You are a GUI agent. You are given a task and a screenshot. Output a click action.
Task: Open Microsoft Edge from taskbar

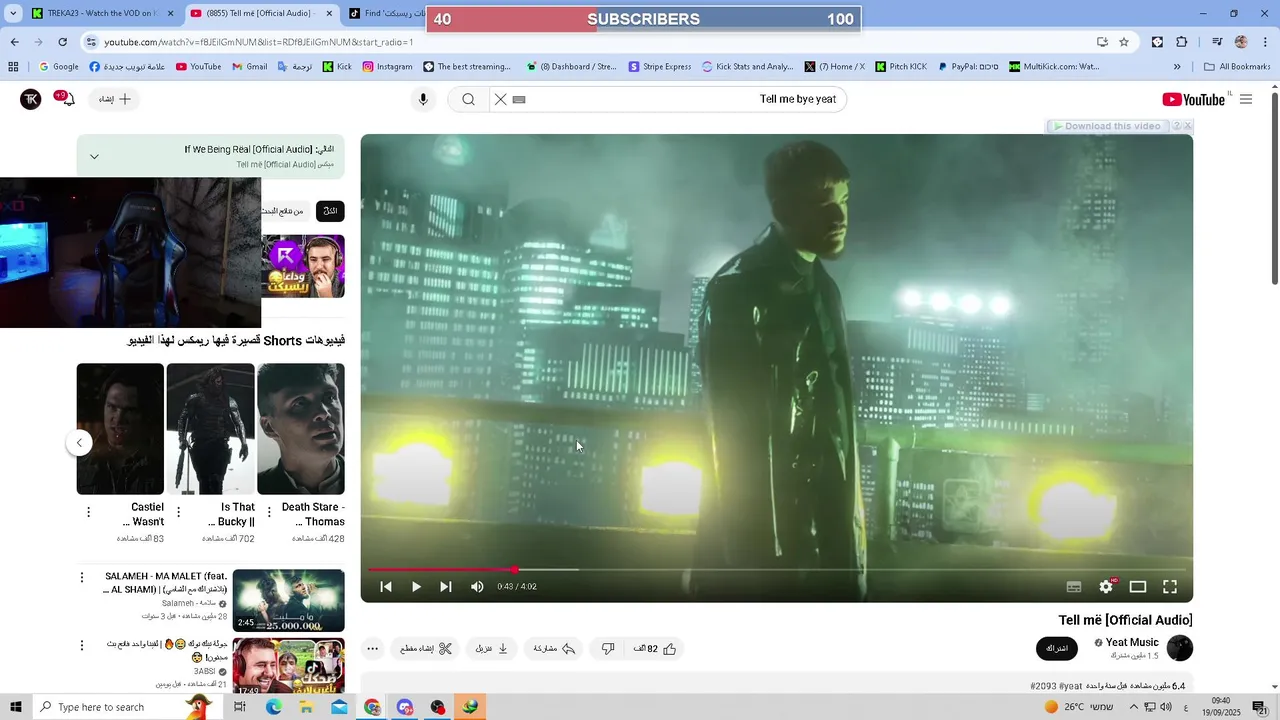273,707
